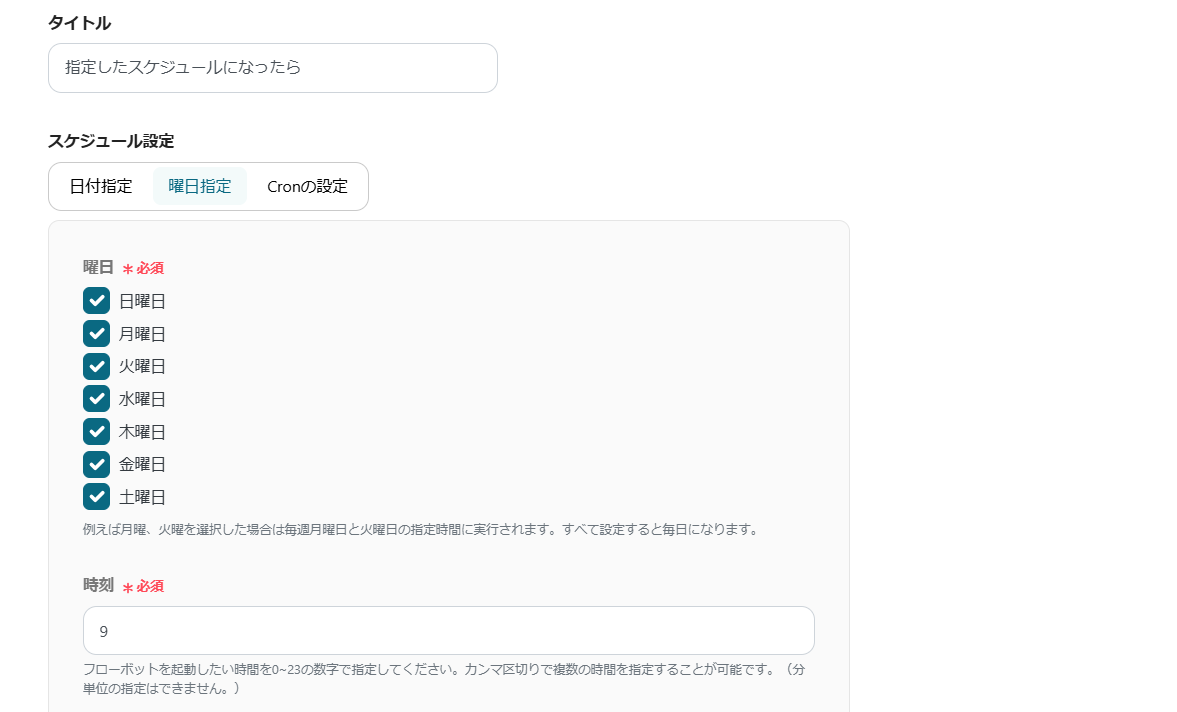
Task: Click the スケジュール設定 section heading
Action: tap(111, 141)
